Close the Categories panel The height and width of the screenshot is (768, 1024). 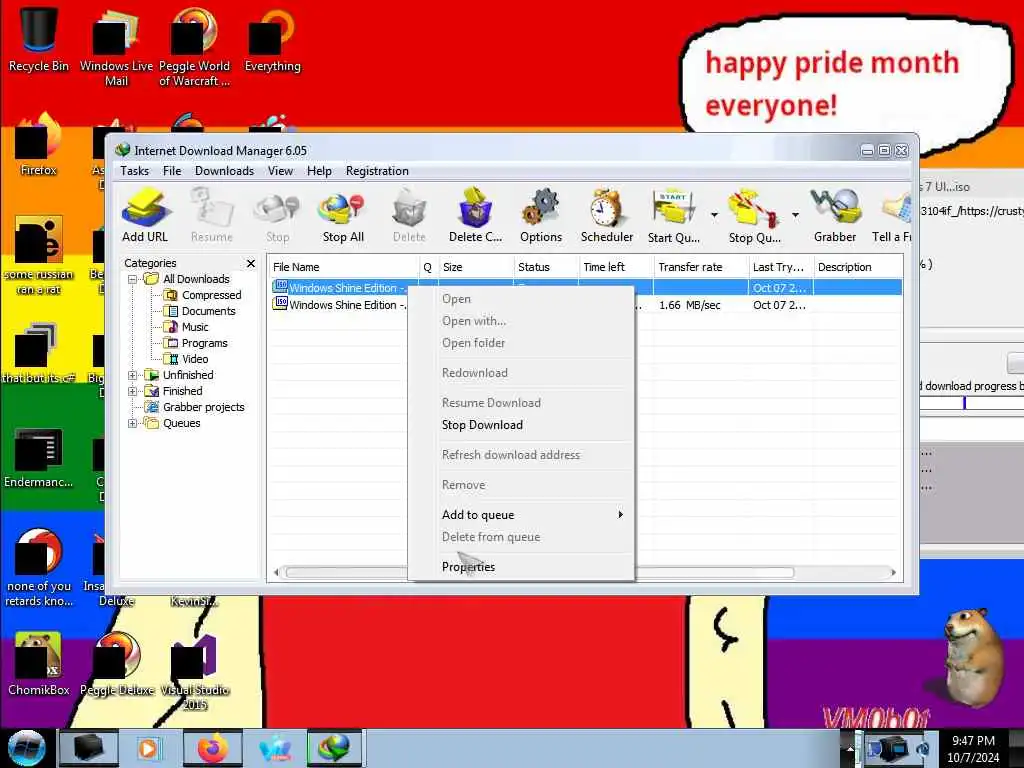(x=251, y=263)
